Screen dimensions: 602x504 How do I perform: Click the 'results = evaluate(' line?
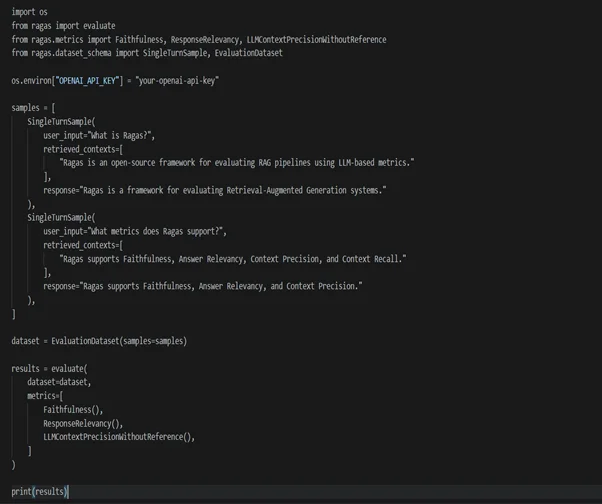50,368
